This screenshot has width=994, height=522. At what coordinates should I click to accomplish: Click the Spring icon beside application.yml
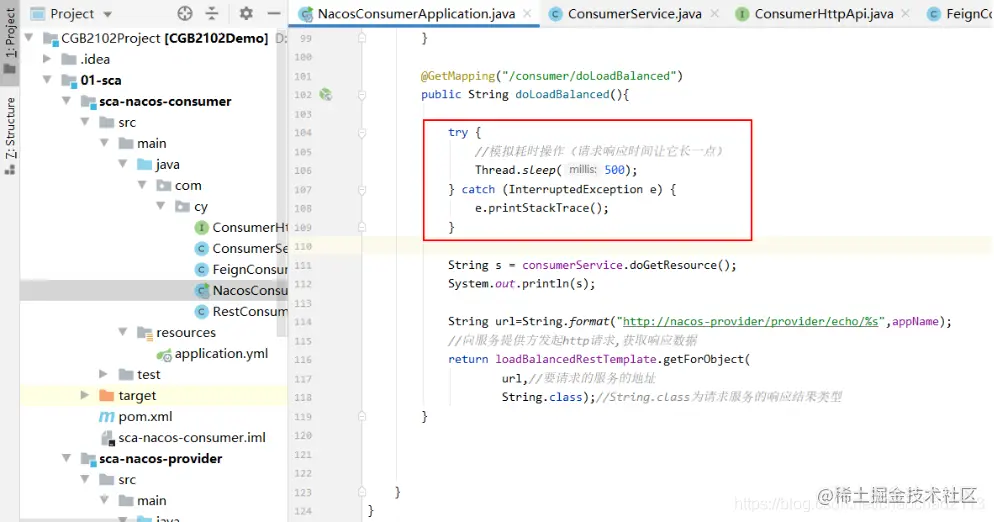(164, 354)
